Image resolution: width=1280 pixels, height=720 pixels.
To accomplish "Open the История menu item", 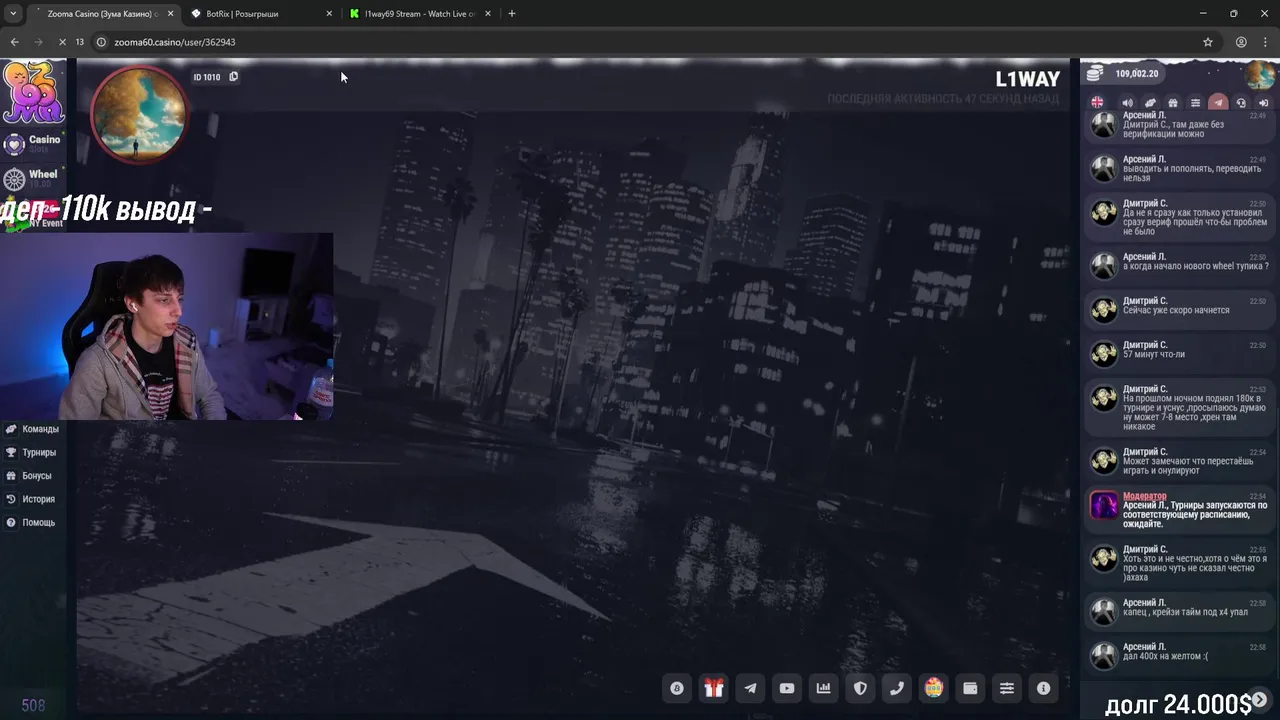I will 31,499.
